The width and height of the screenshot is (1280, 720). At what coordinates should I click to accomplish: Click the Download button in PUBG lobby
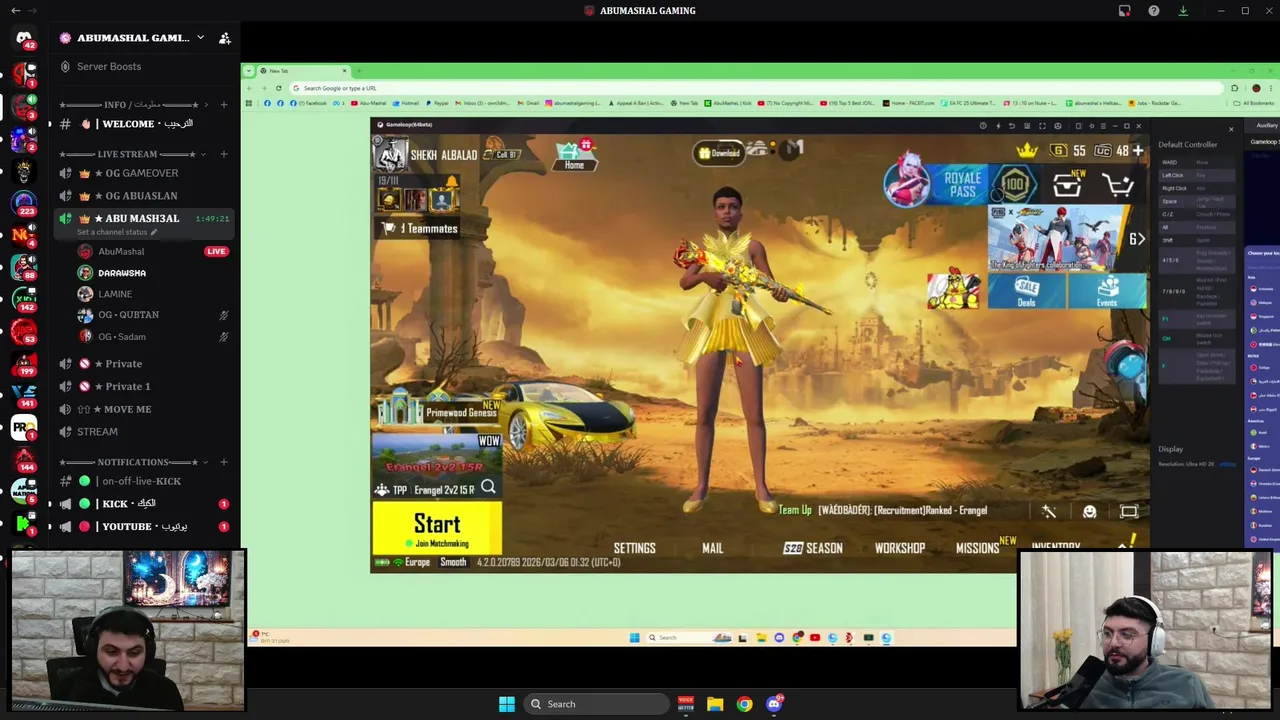719,153
